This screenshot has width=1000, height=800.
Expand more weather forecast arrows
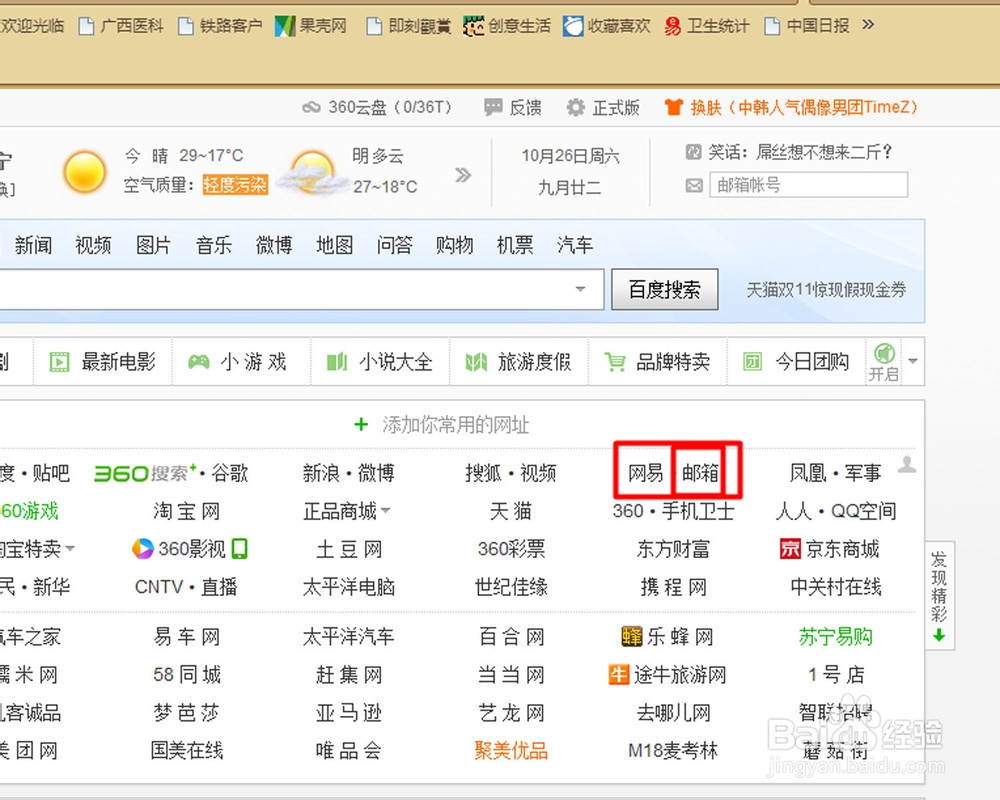463,174
